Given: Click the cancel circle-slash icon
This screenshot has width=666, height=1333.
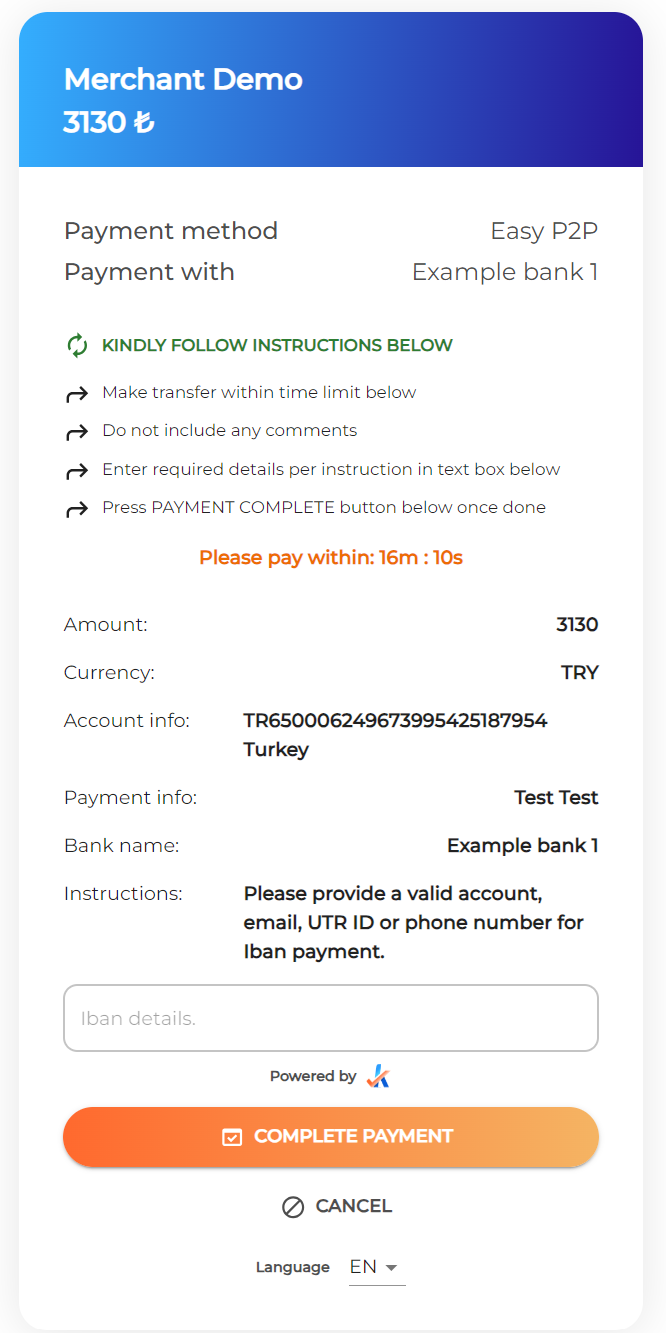Looking at the screenshot, I should click(293, 1207).
